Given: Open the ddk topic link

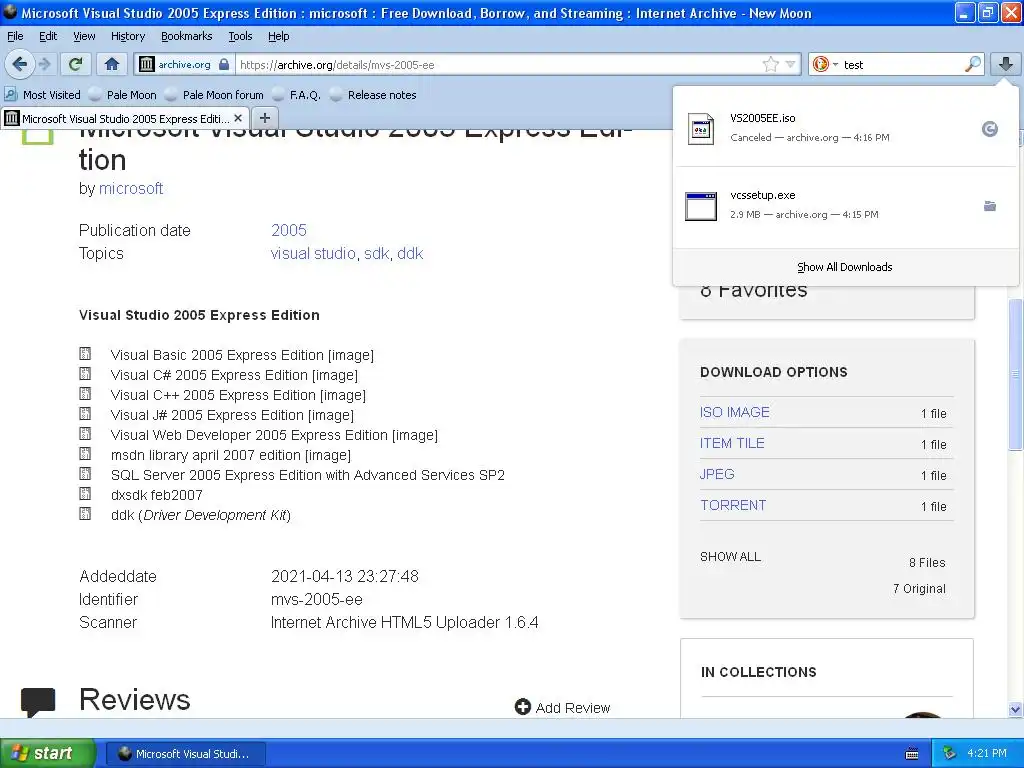Looking at the screenshot, I should coord(410,253).
